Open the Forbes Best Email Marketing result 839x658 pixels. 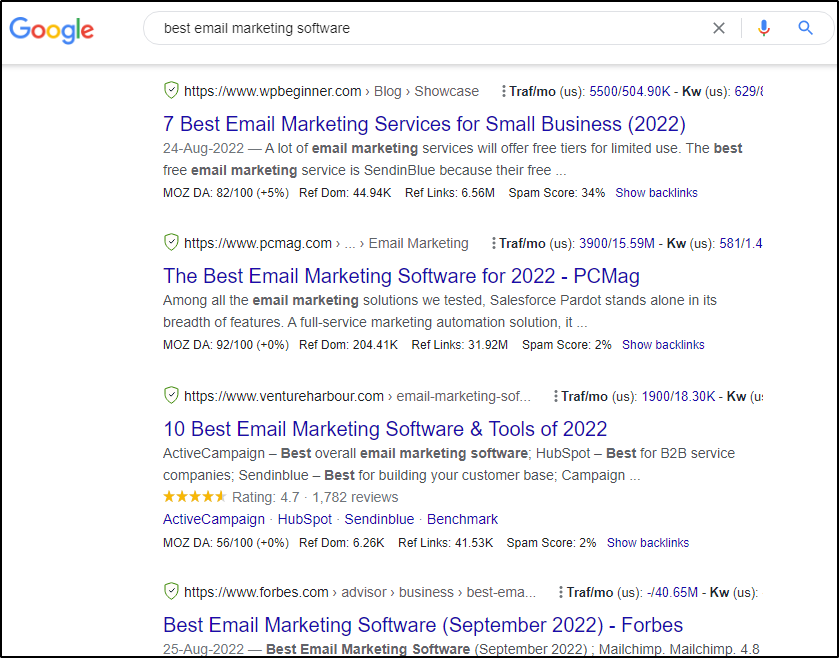[x=422, y=625]
